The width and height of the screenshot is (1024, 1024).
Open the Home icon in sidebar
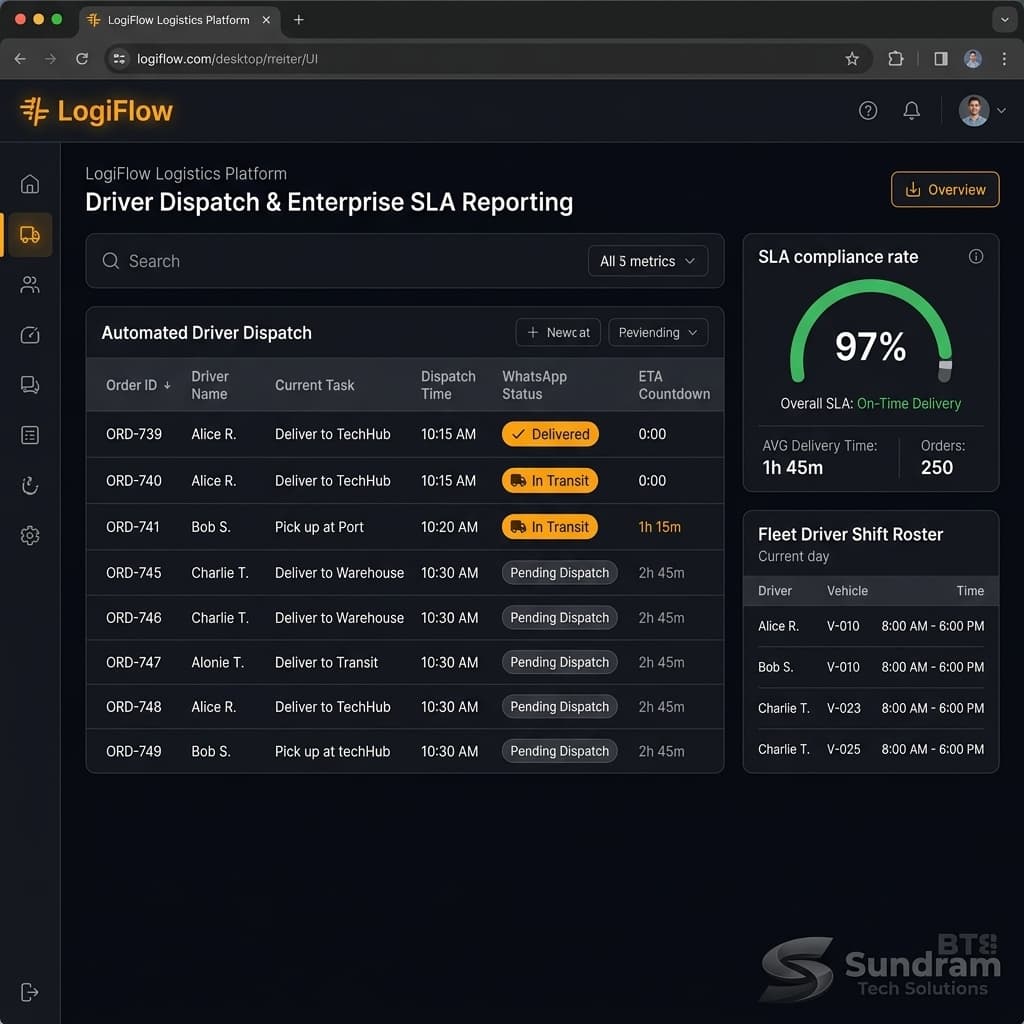29,184
